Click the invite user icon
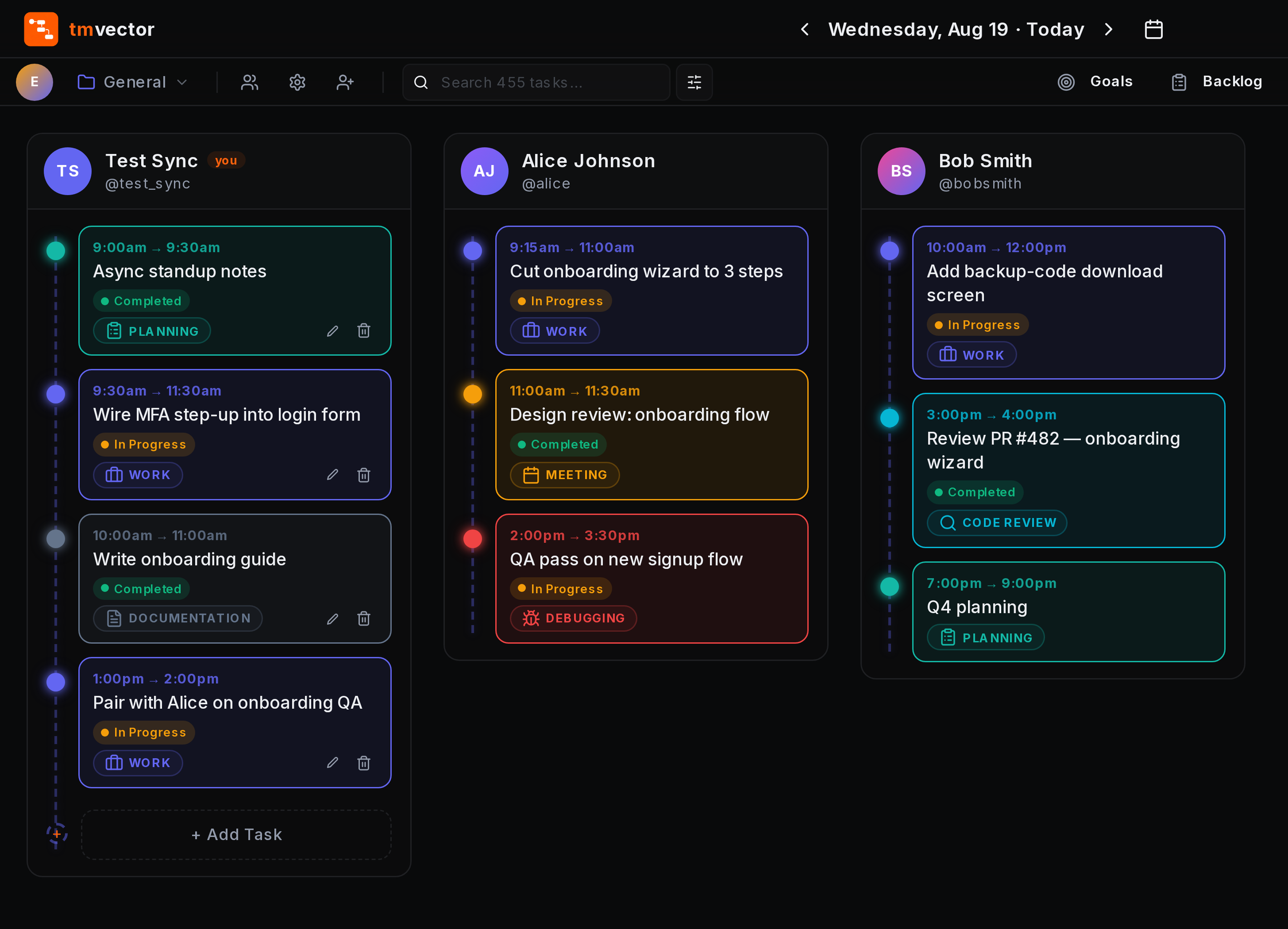The height and width of the screenshot is (929, 1288). (x=345, y=82)
